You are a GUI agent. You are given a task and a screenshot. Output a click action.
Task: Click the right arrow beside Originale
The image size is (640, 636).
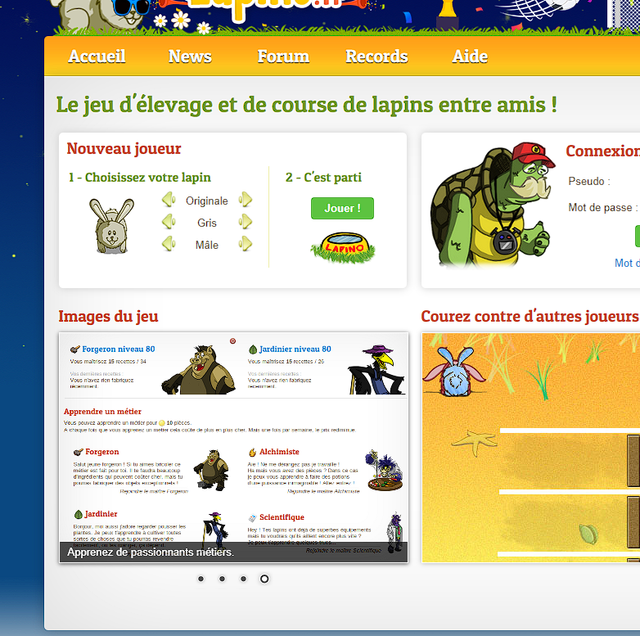[x=245, y=200]
